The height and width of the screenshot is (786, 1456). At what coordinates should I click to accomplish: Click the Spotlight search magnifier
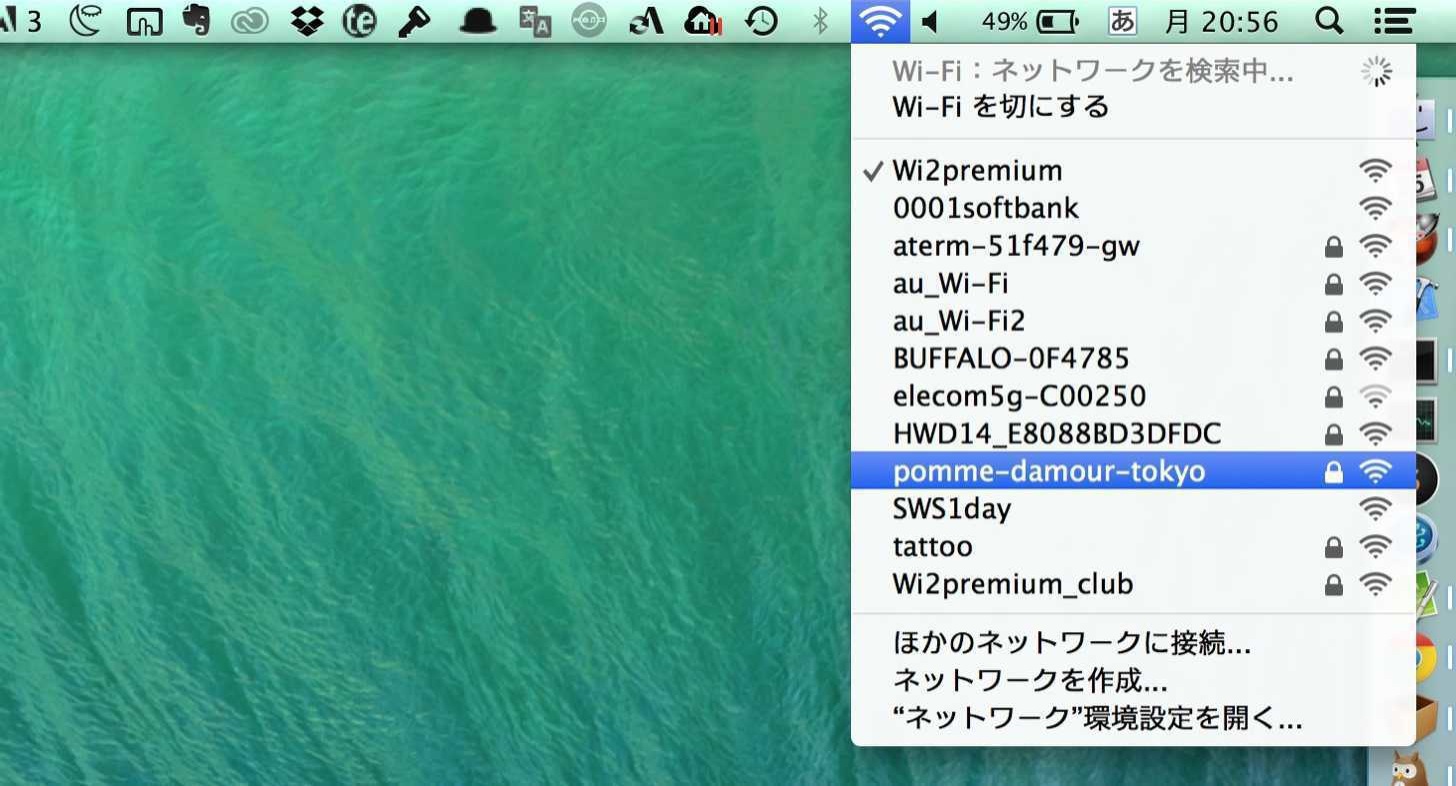1328,20
